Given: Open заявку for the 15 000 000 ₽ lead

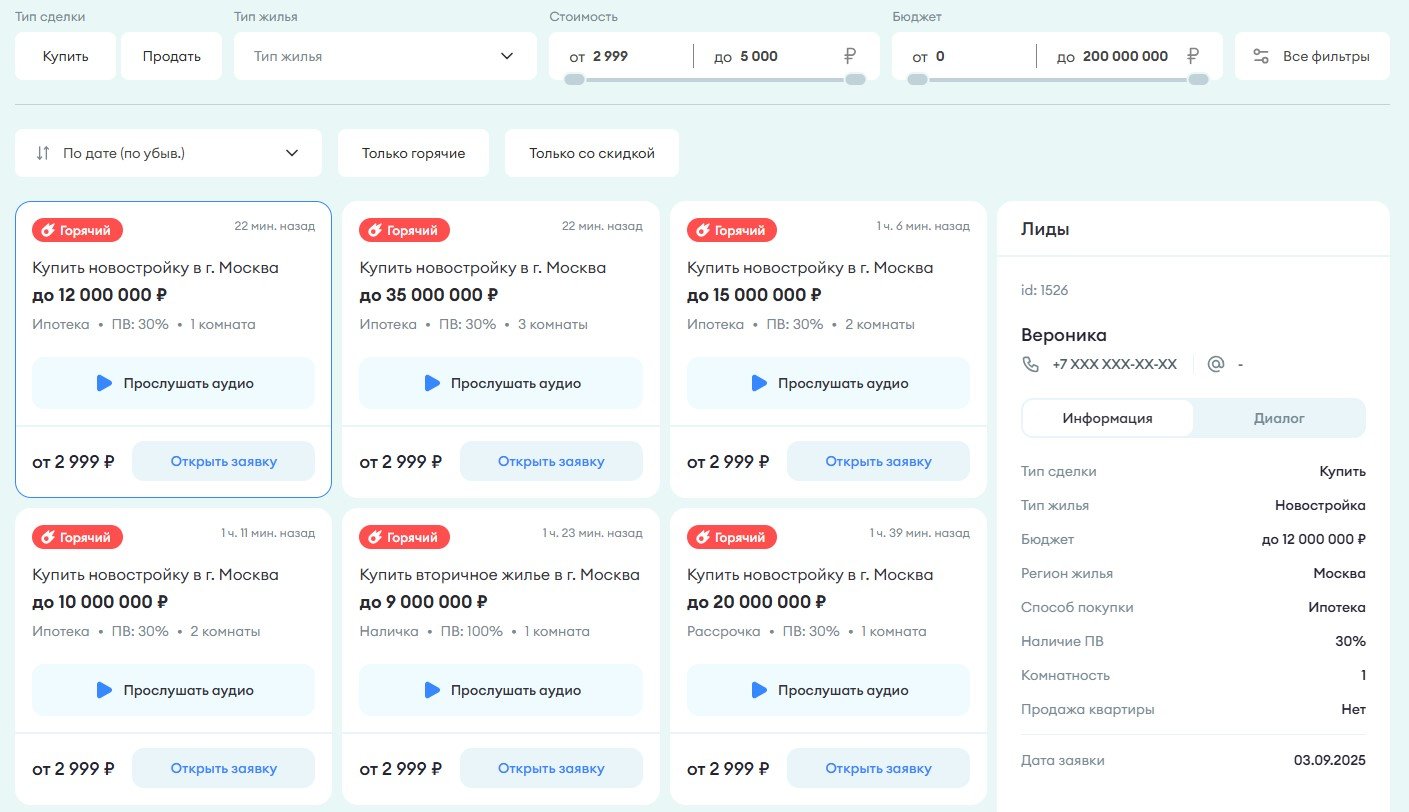Looking at the screenshot, I should [x=878, y=461].
